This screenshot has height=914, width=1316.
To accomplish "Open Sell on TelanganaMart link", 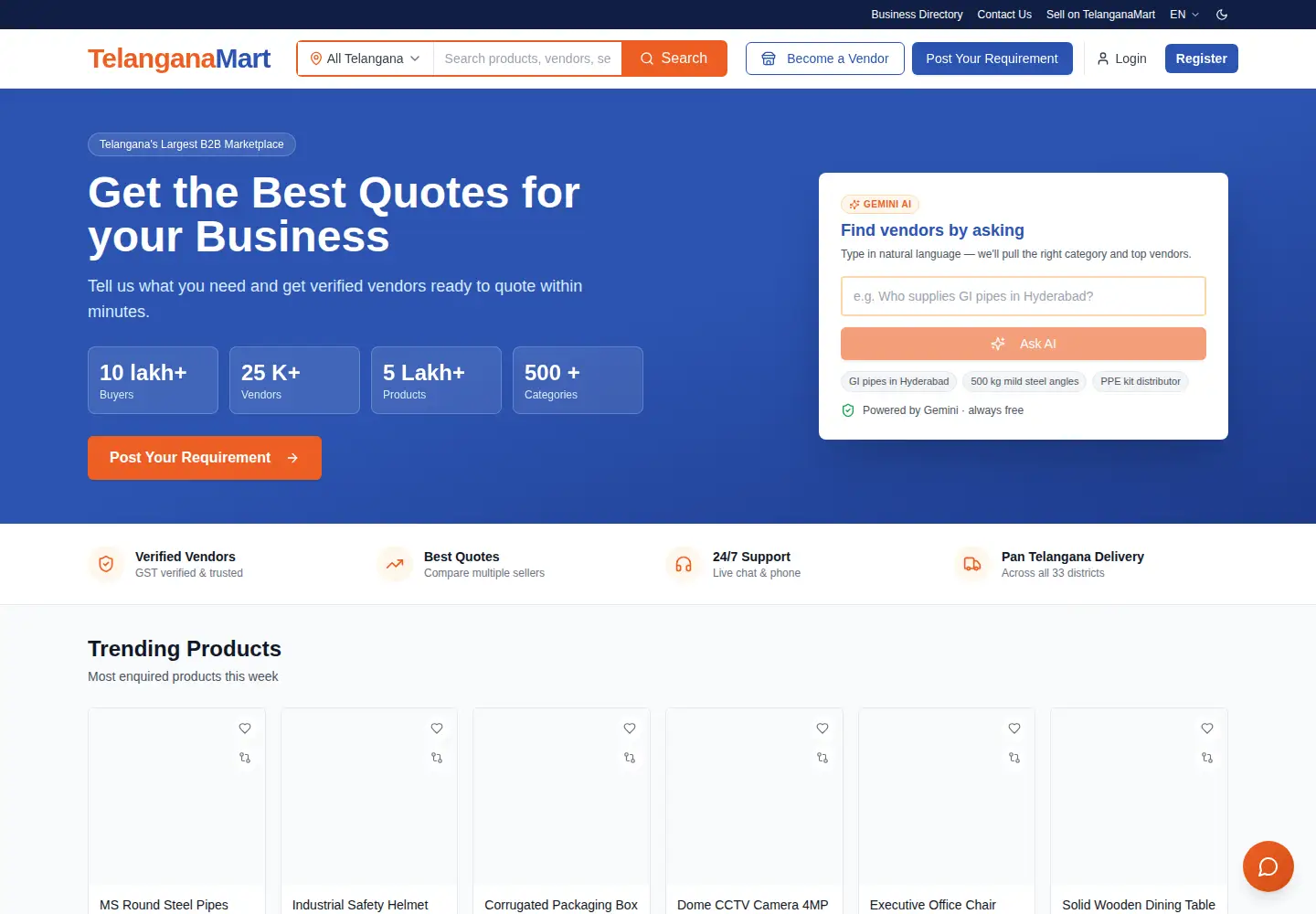I will pyautogui.click(x=1100, y=15).
